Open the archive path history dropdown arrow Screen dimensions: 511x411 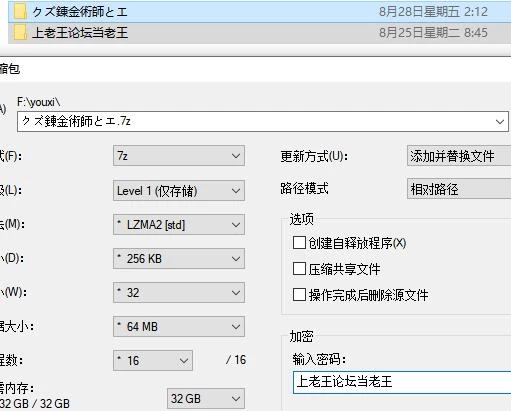500,122
